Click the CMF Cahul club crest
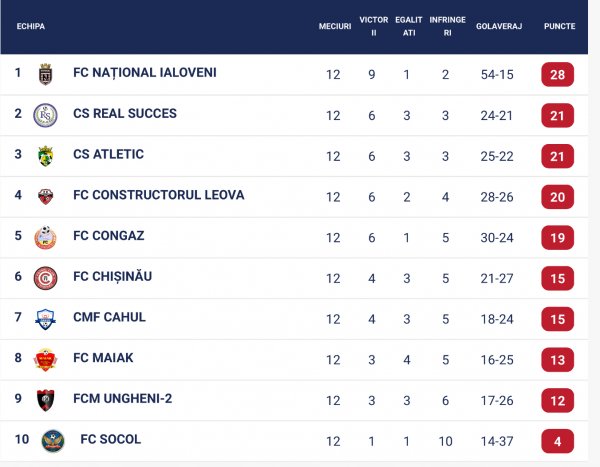This screenshot has height=467, width=600. point(45,319)
